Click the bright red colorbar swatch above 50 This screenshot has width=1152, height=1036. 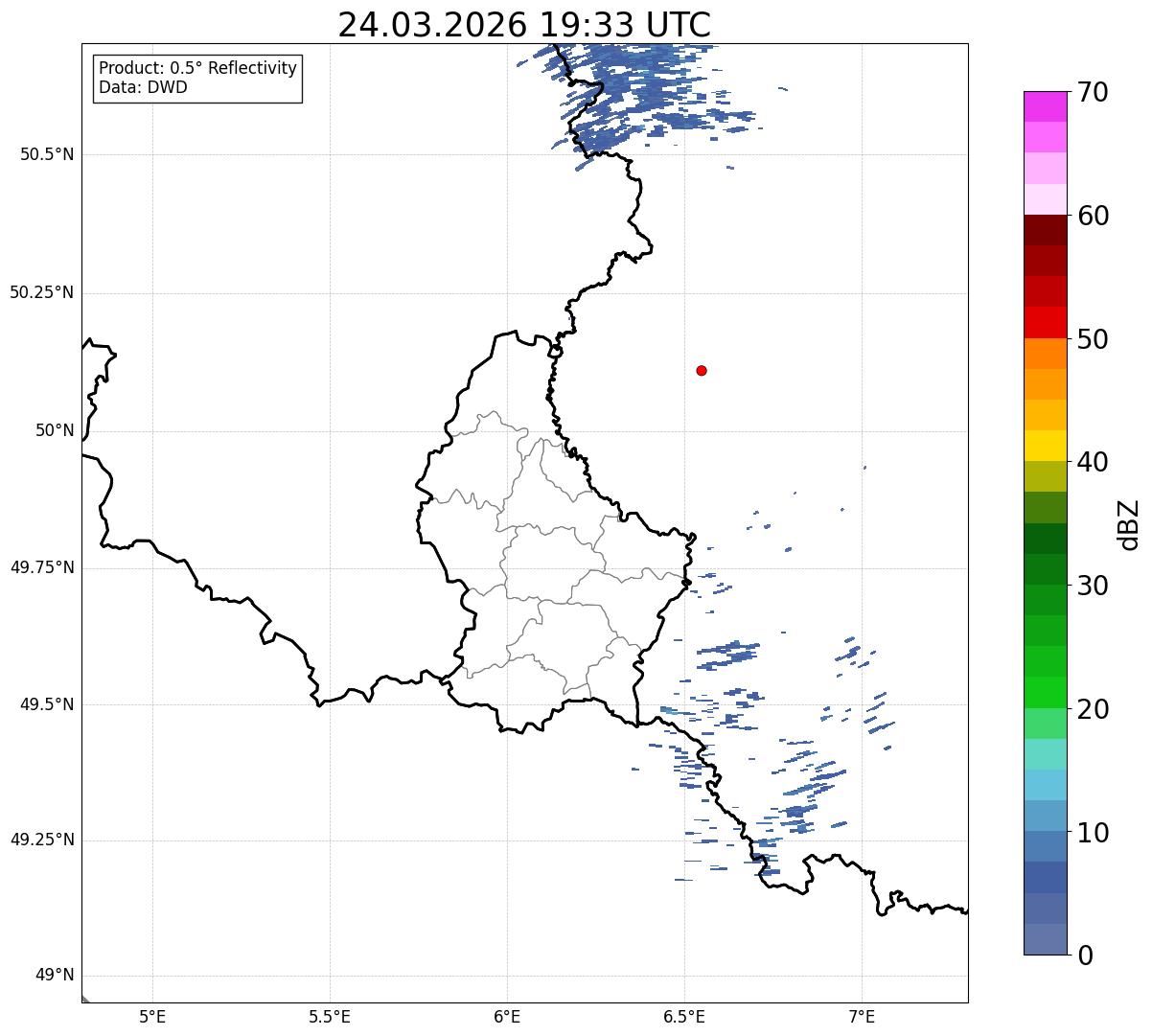[x=1046, y=323]
